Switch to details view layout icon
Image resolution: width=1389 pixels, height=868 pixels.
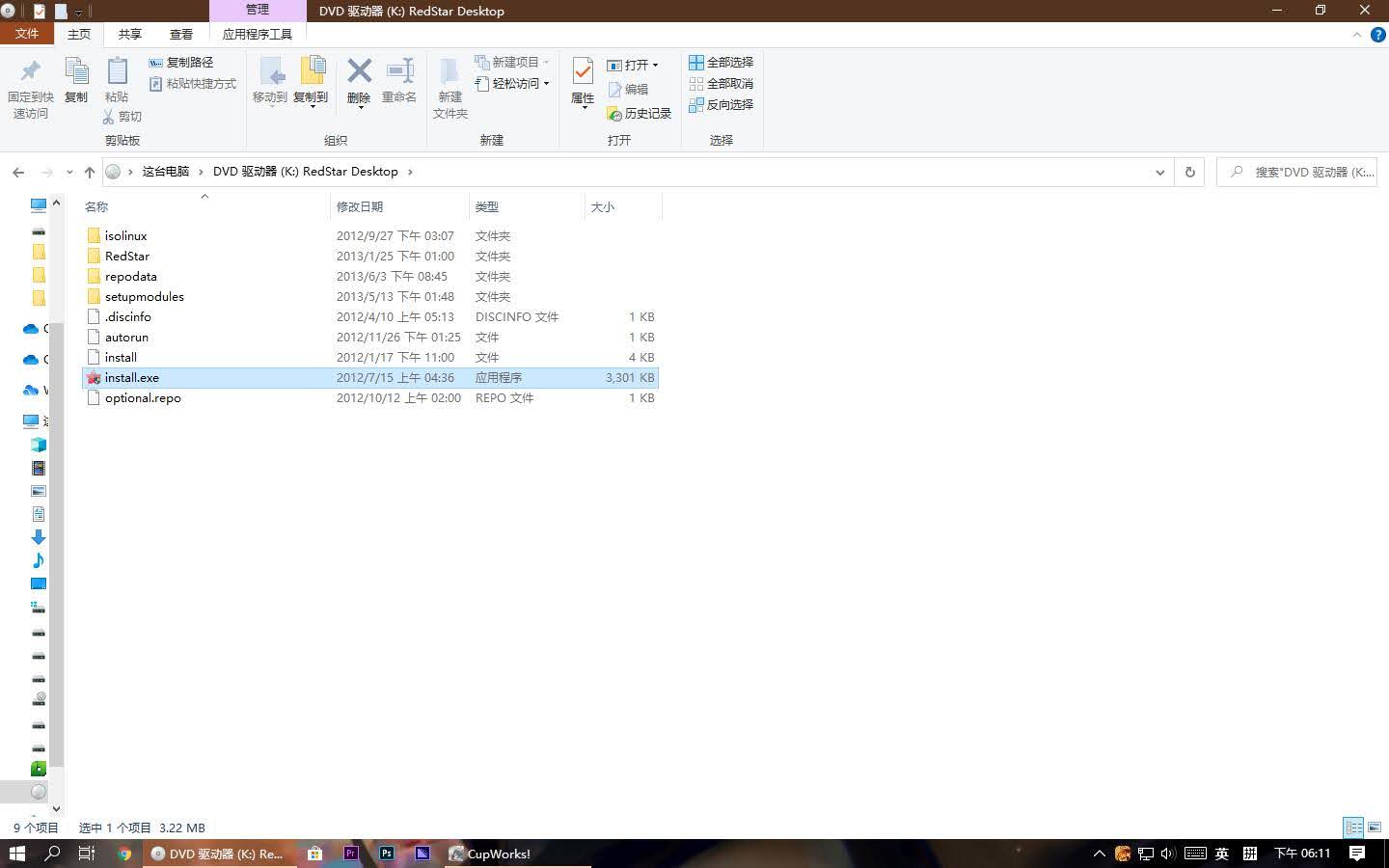(x=1353, y=827)
